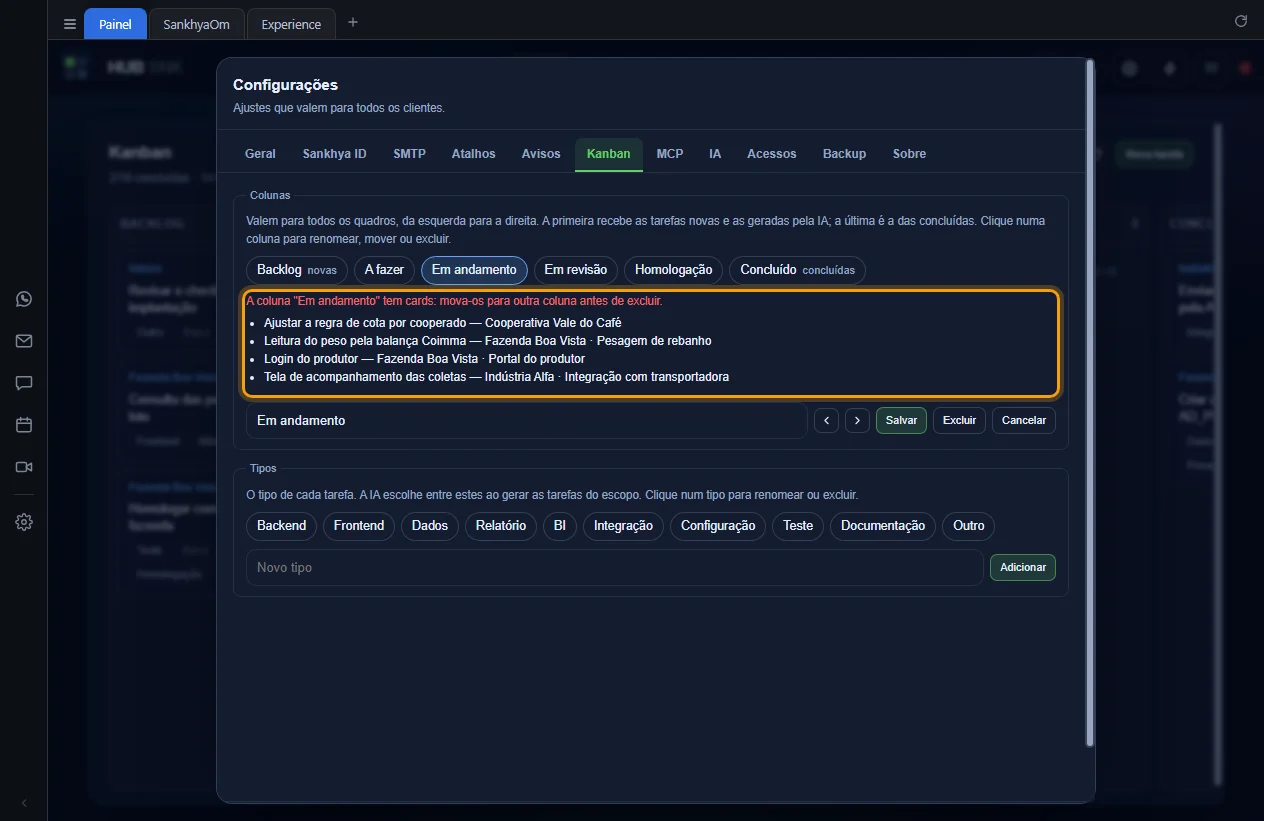Switch to the Painel tab
Viewport: 1264px width, 821px height.
(115, 24)
